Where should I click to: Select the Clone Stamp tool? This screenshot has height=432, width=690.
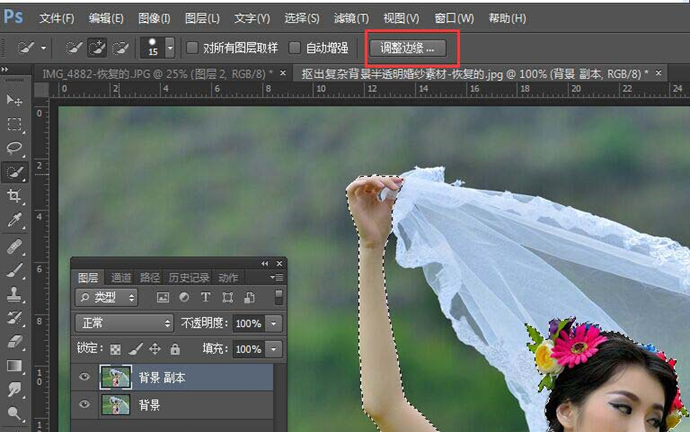tap(14, 294)
